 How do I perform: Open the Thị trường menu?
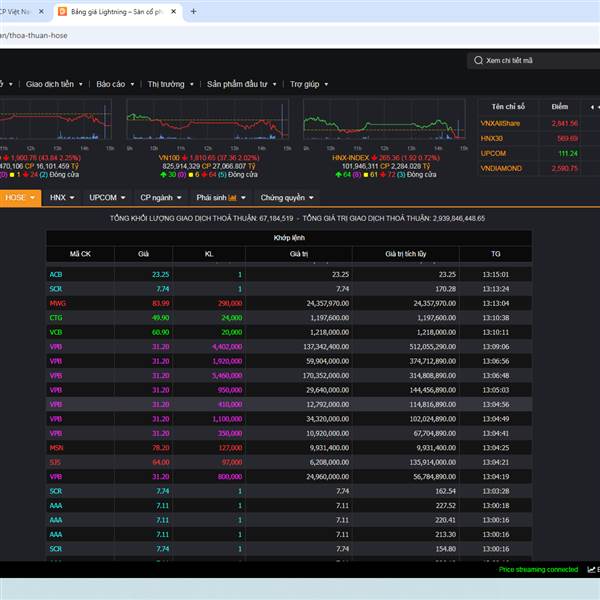[169, 85]
